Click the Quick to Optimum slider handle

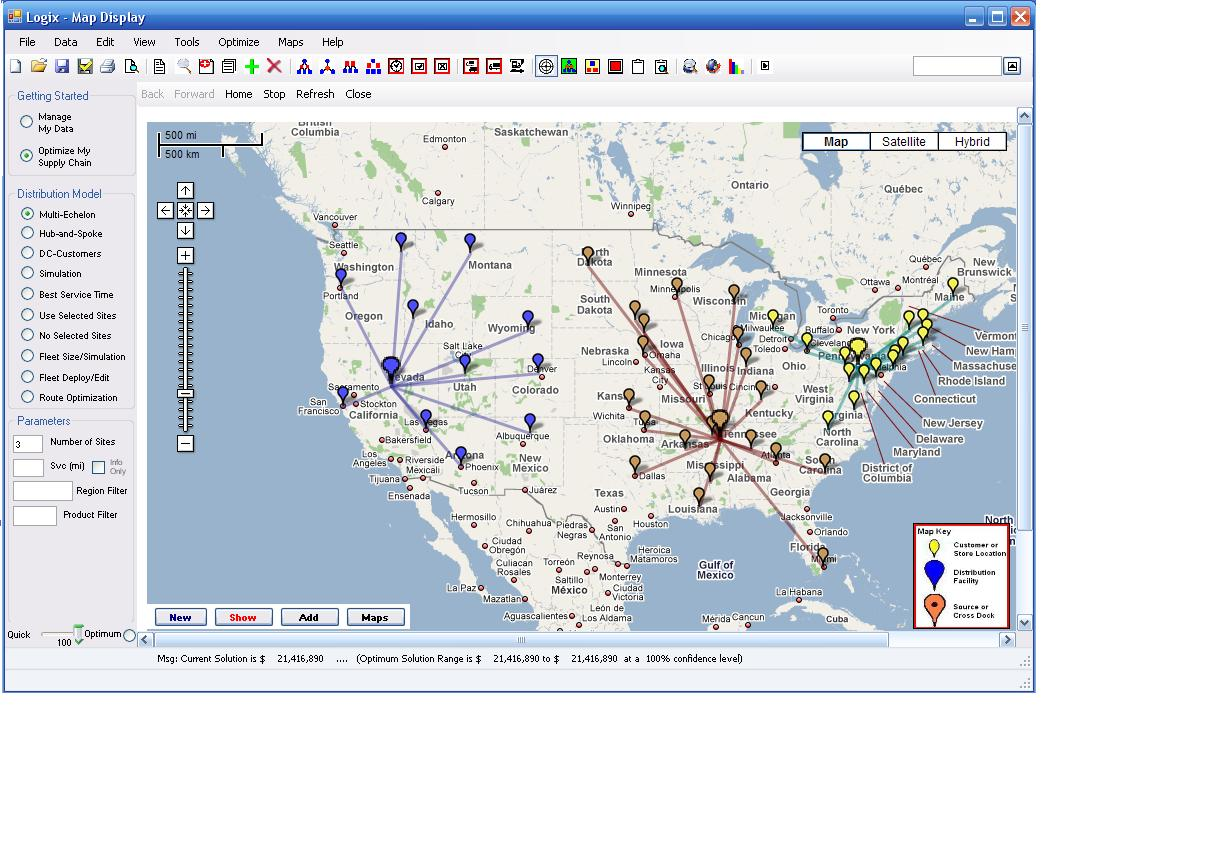(x=78, y=632)
